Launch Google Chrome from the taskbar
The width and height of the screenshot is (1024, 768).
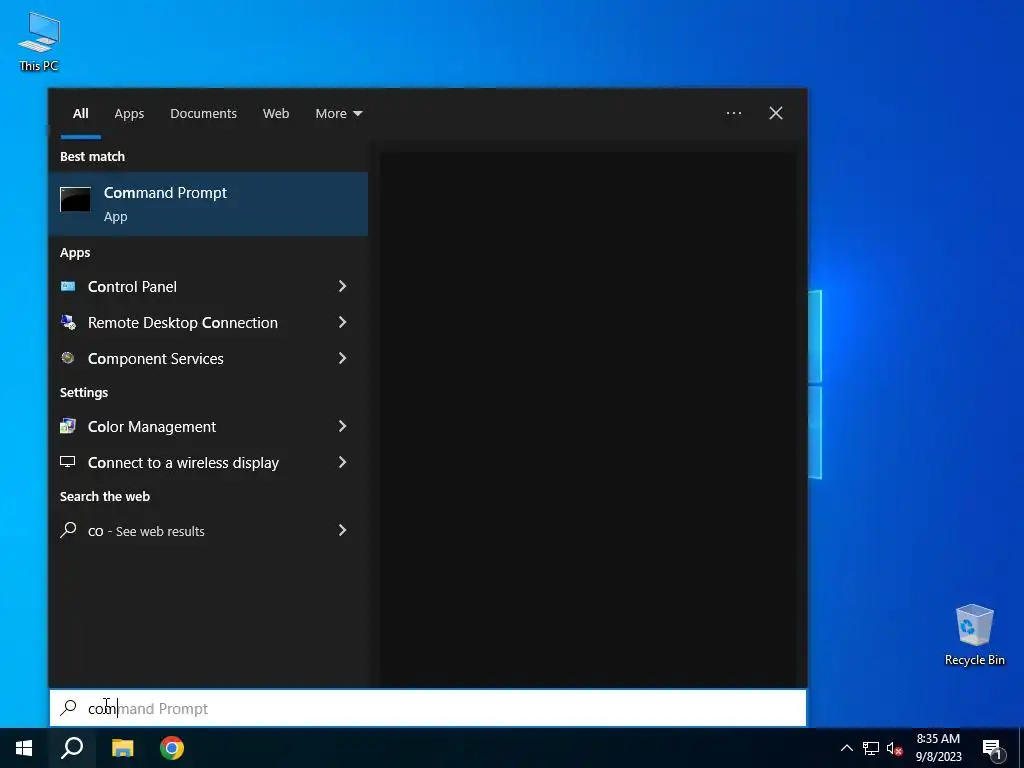172,748
